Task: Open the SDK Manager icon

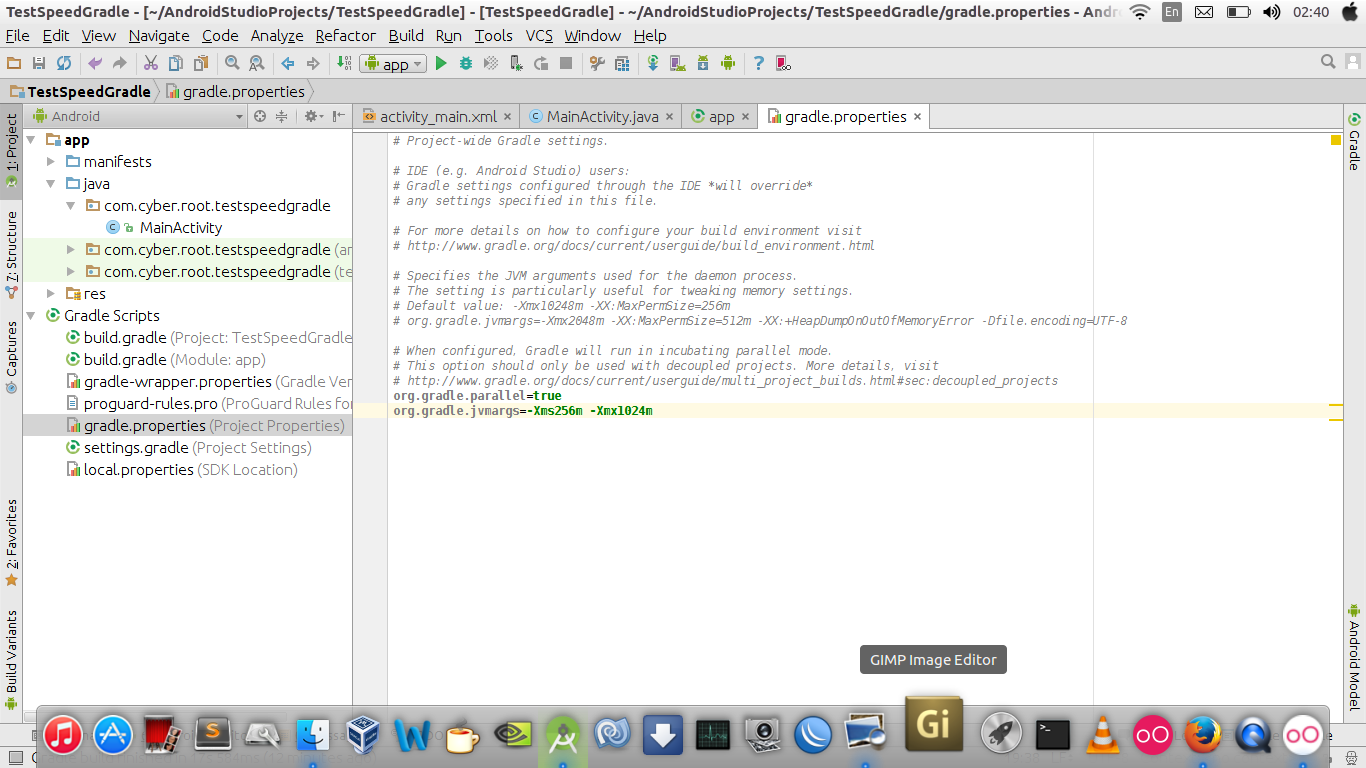Action: click(703, 62)
